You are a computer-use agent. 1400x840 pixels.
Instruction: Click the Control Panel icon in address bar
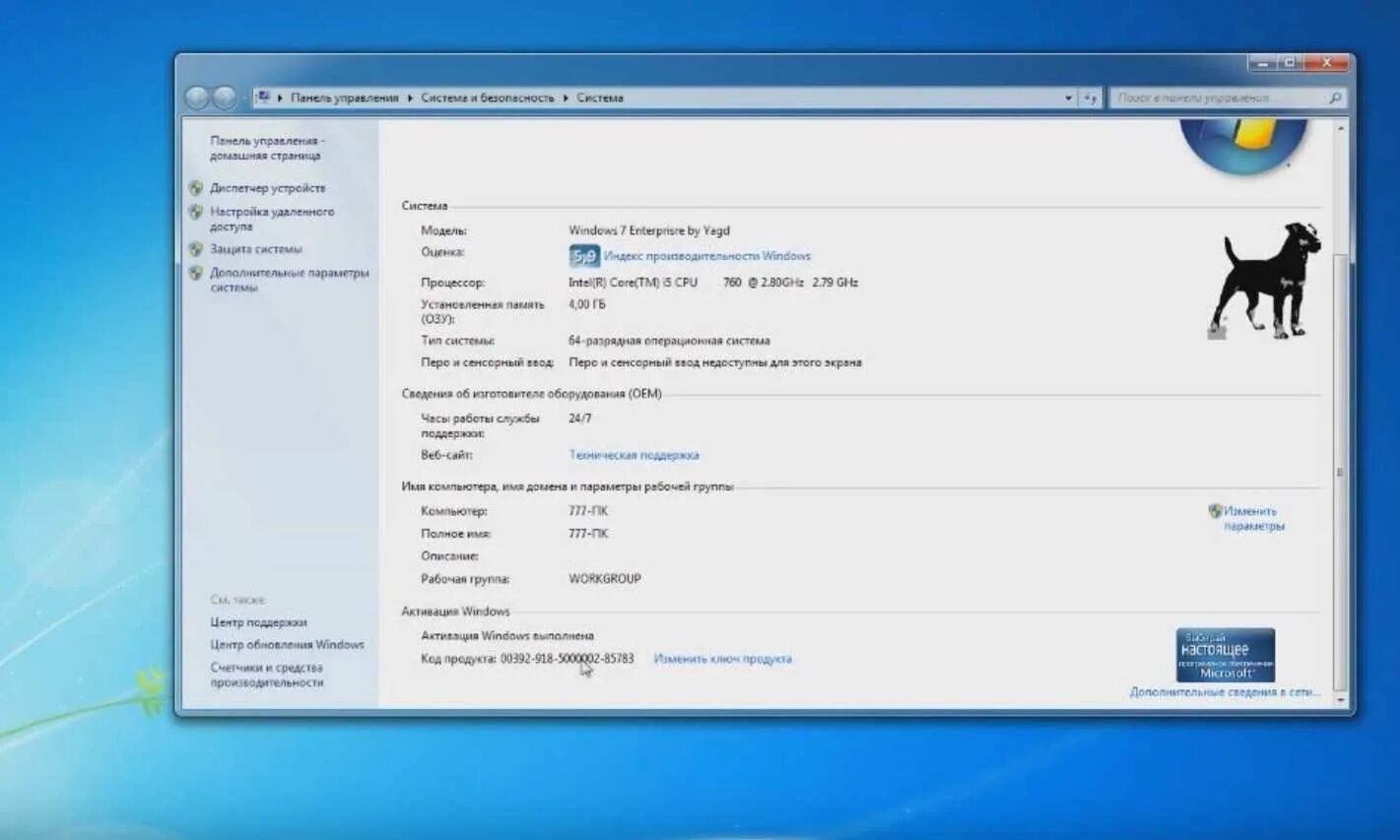[x=263, y=97]
